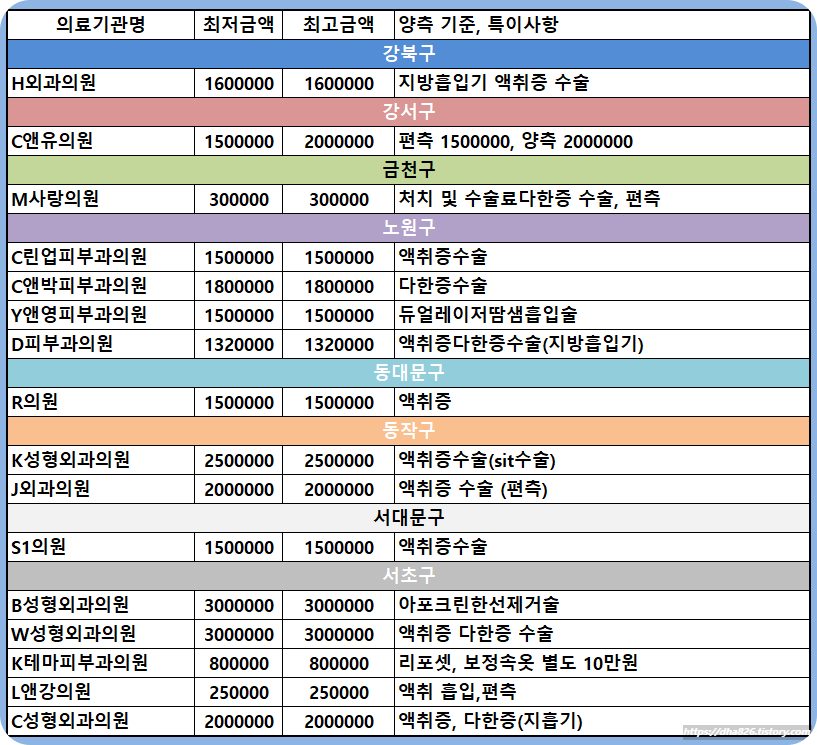Click M사랑의원 minimum price 300000

pyautogui.click(x=239, y=200)
